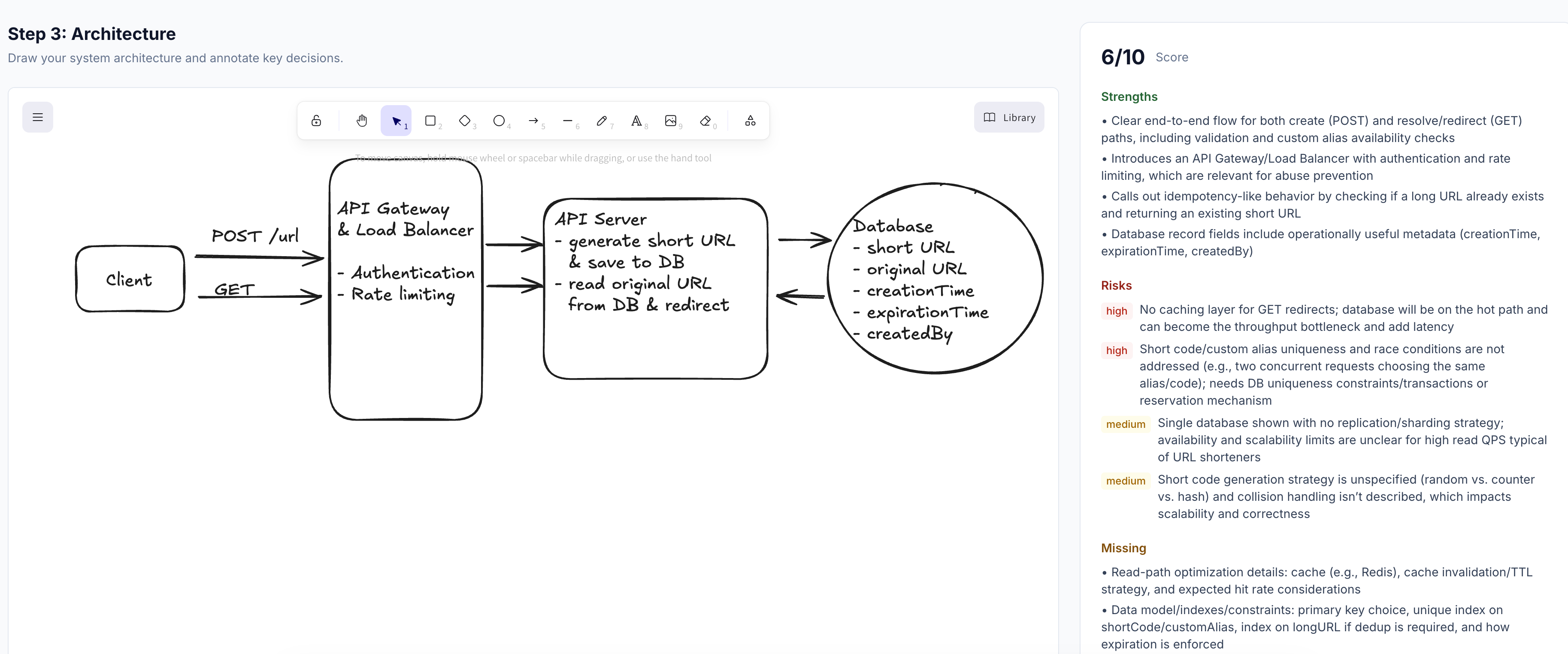Click the 'Risks' heading
The height and width of the screenshot is (654, 1568).
(1116, 286)
